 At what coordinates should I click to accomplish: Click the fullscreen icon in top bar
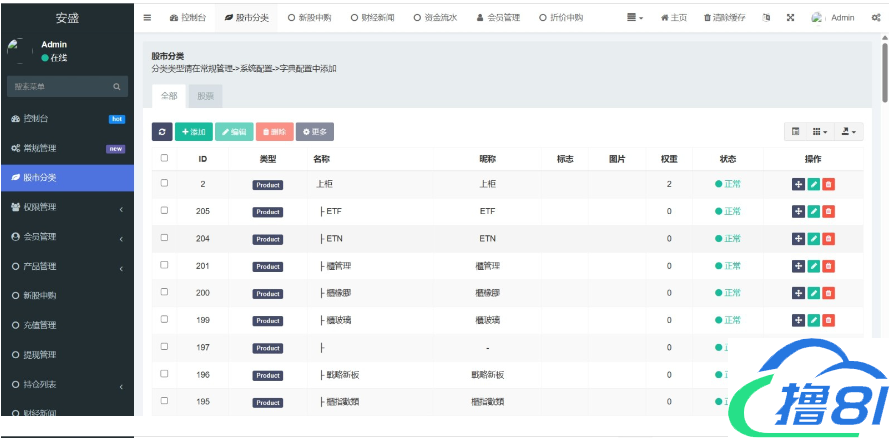(x=790, y=18)
